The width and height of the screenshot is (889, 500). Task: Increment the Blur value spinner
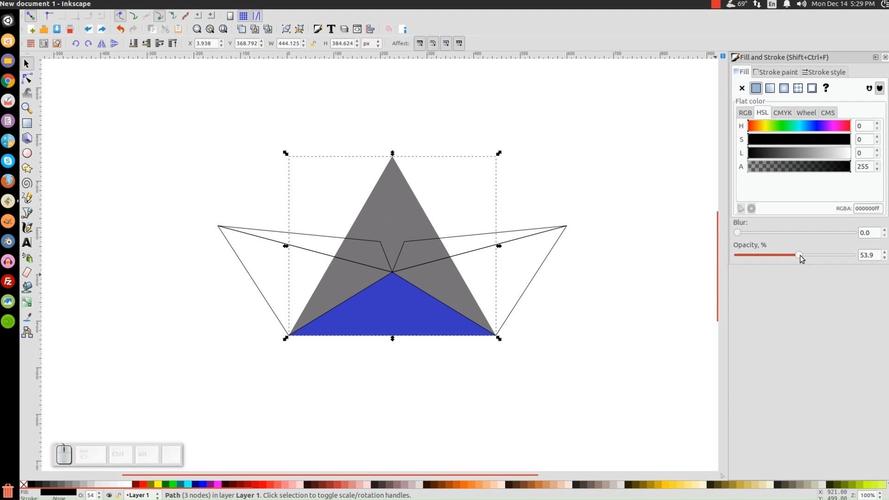pyautogui.click(x=884, y=230)
